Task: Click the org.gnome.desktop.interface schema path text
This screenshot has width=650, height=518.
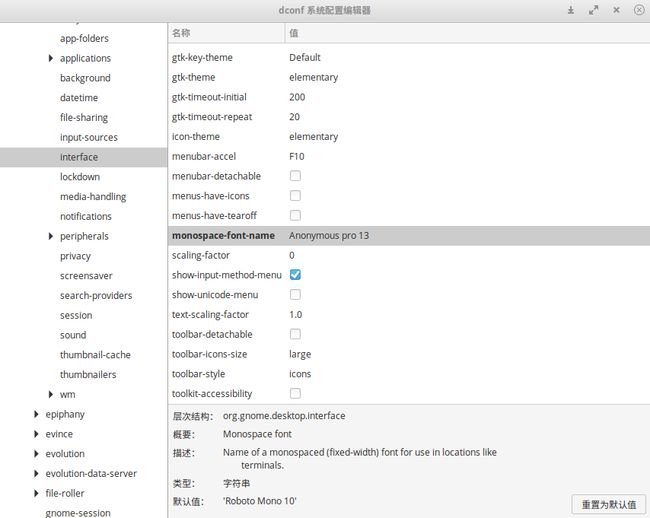Action: click(x=284, y=416)
